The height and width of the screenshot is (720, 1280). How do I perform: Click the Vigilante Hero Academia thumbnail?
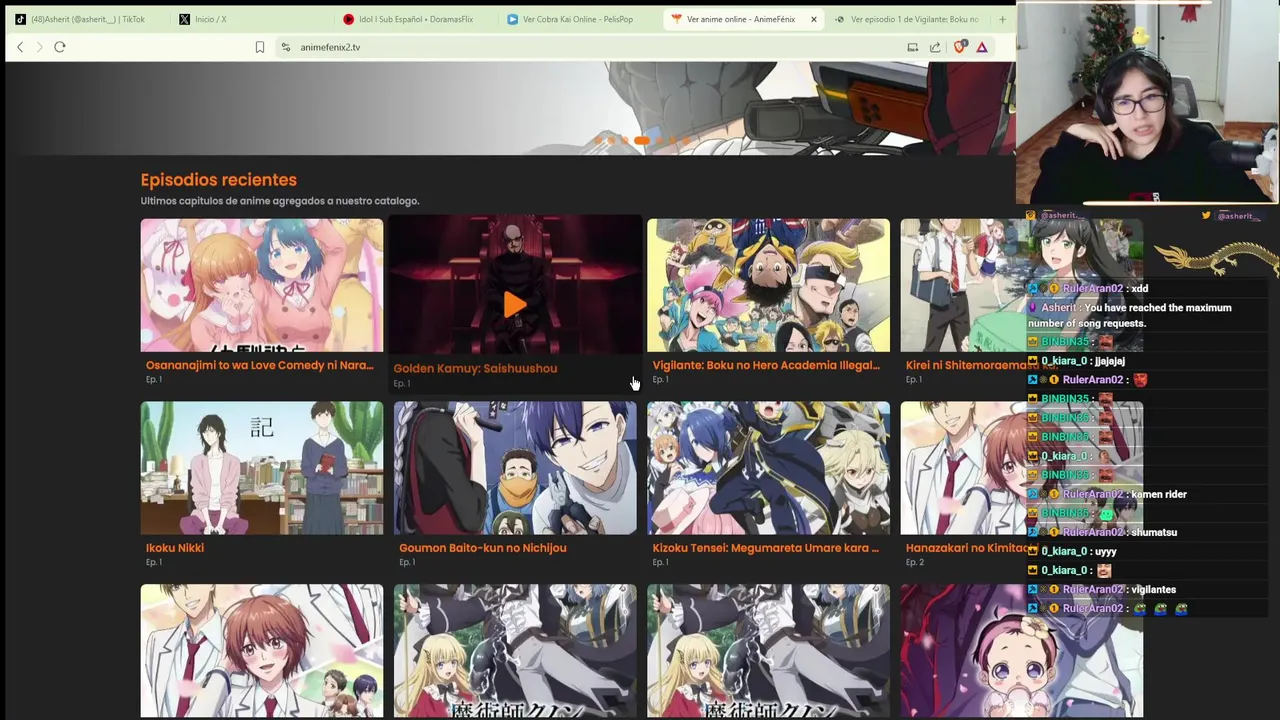pyautogui.click(x=768, y=286)
